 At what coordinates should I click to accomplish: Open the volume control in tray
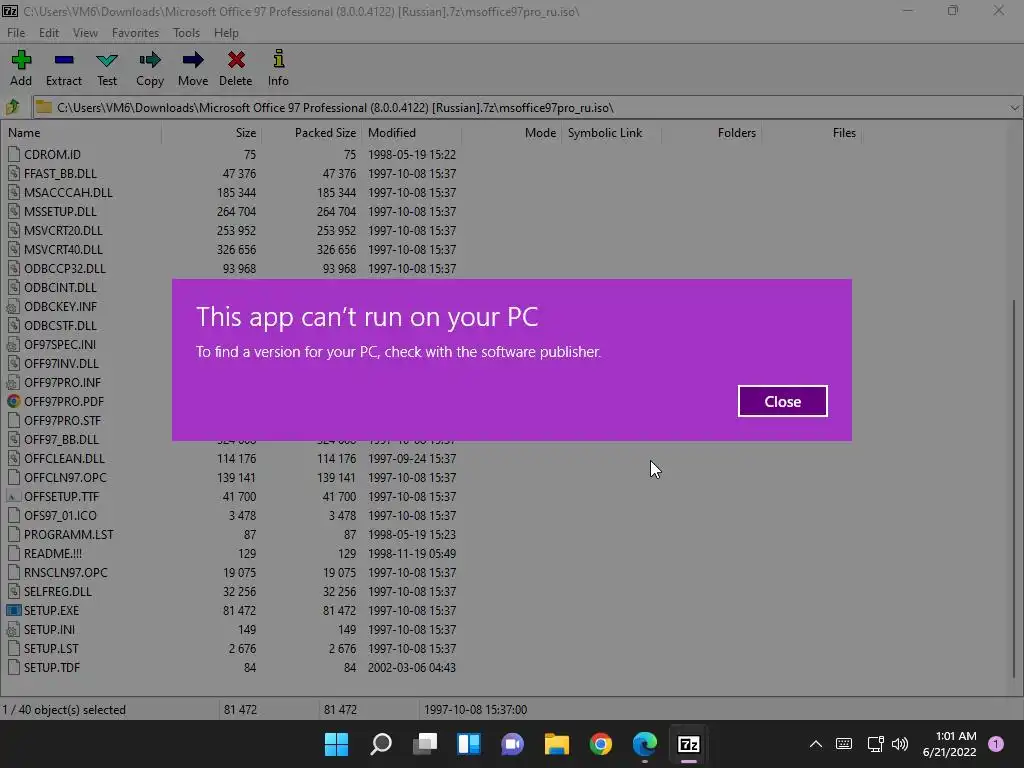900,744
